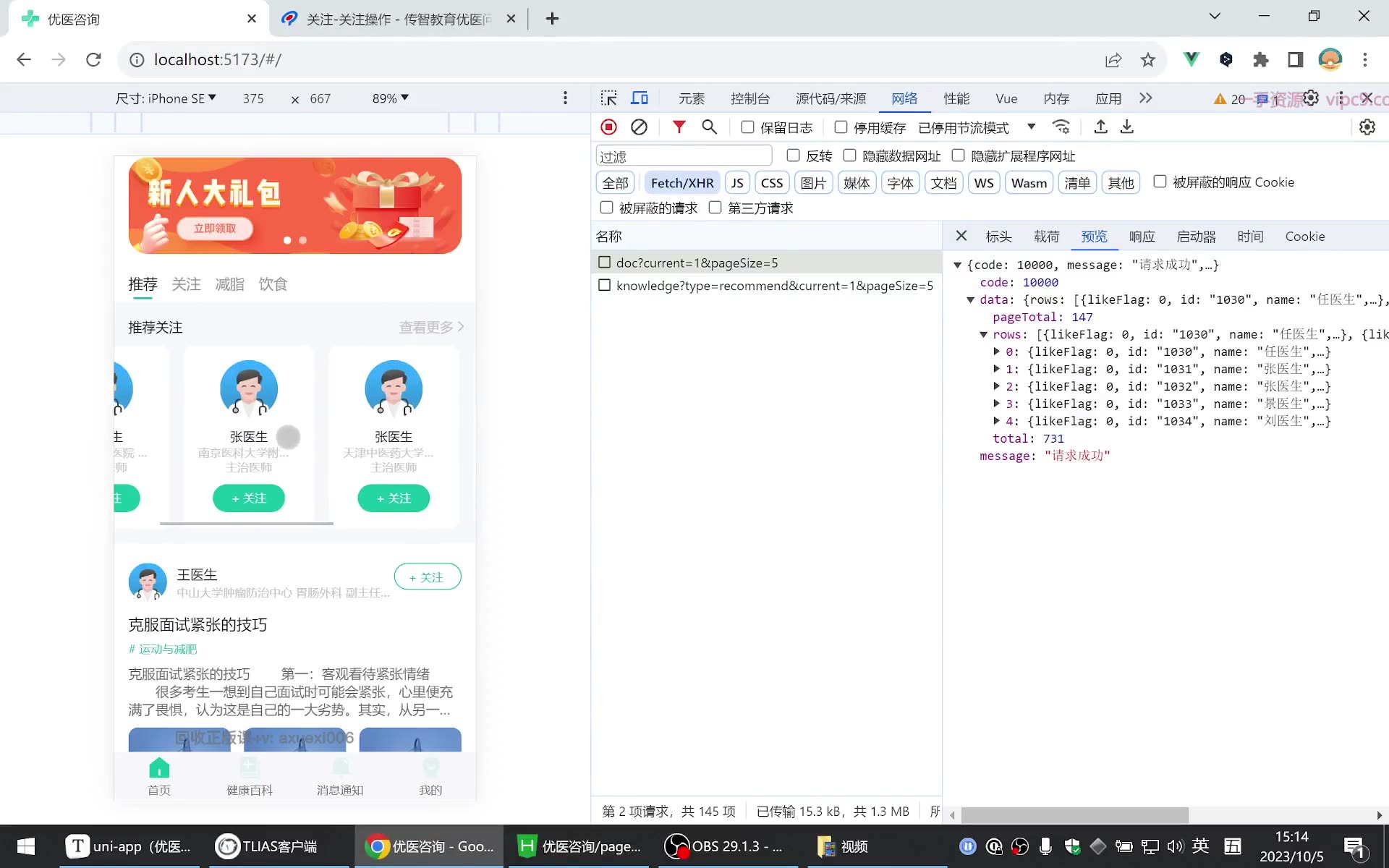Open the 健康百科 tab in app
Screen dimensions: 1389x868
[249, 777]
